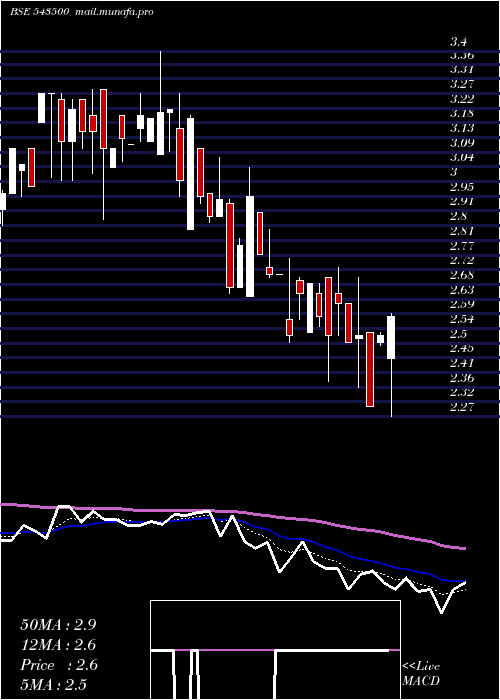Click the 50MA : 2.9 readout
The width and height of the screenshot is (500, 700).
coord(58,625)
